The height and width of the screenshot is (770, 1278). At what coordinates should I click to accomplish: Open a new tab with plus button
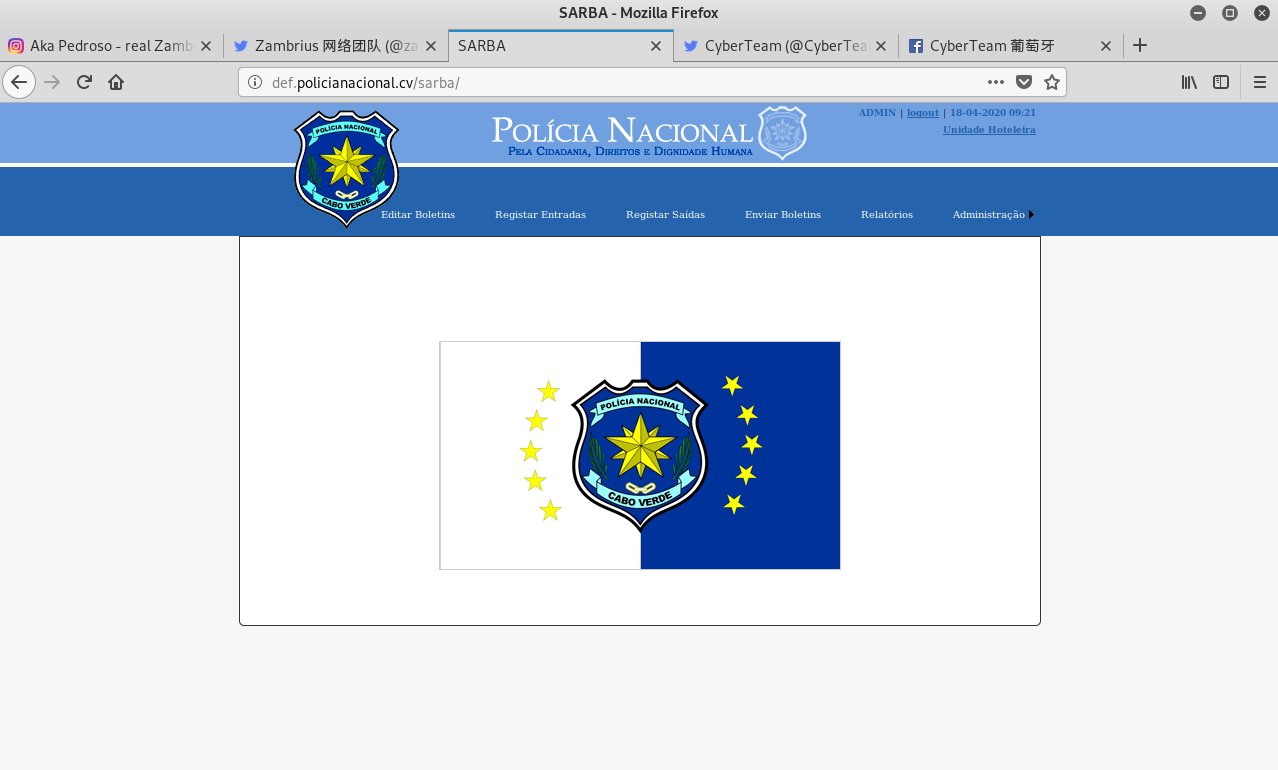pos(1140,45)
